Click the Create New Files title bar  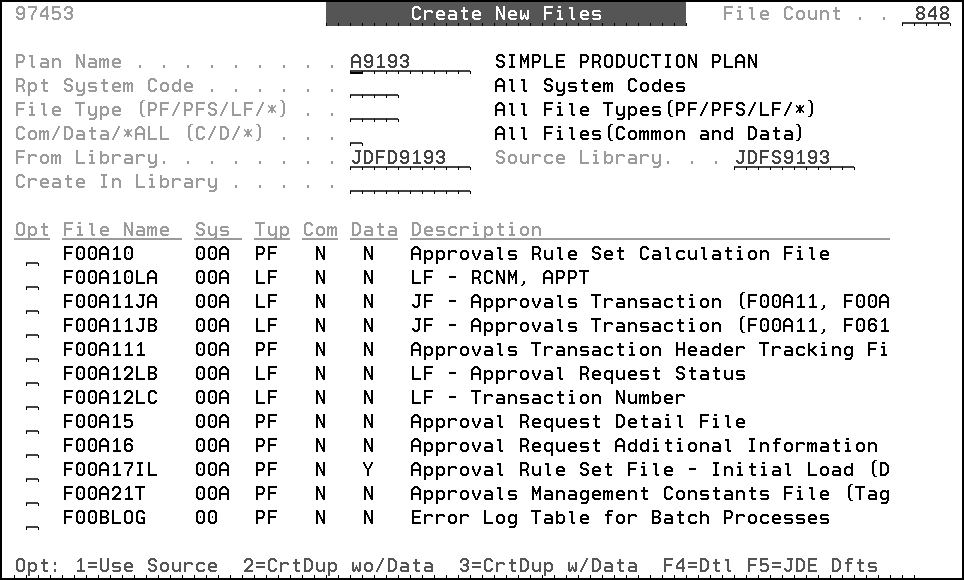[505, 14]
